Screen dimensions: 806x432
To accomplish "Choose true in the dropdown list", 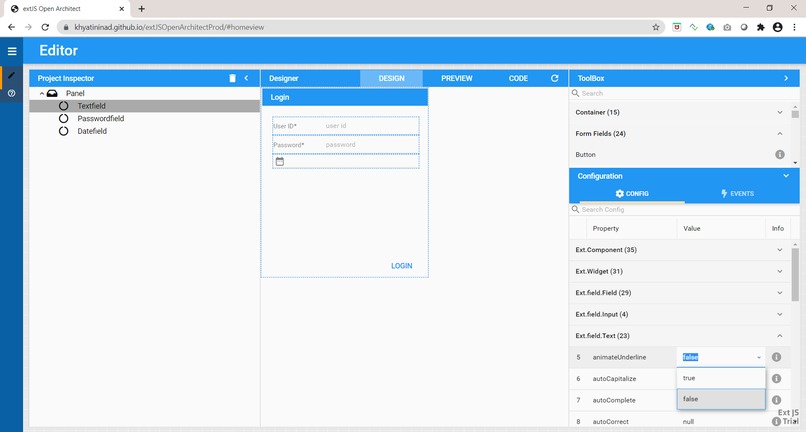I will pos(721,378).
